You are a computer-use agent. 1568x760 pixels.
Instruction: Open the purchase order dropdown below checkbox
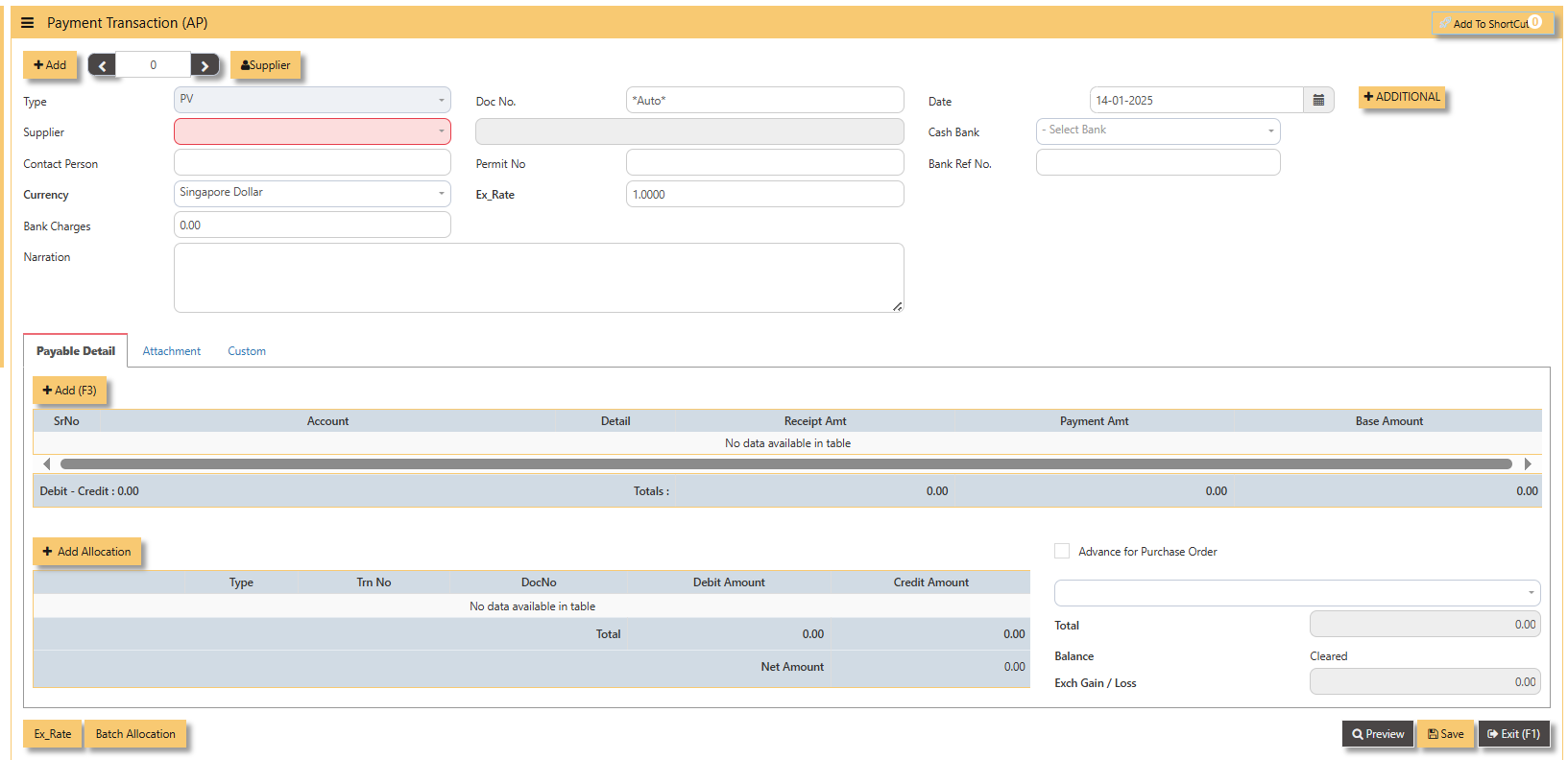1297,593
